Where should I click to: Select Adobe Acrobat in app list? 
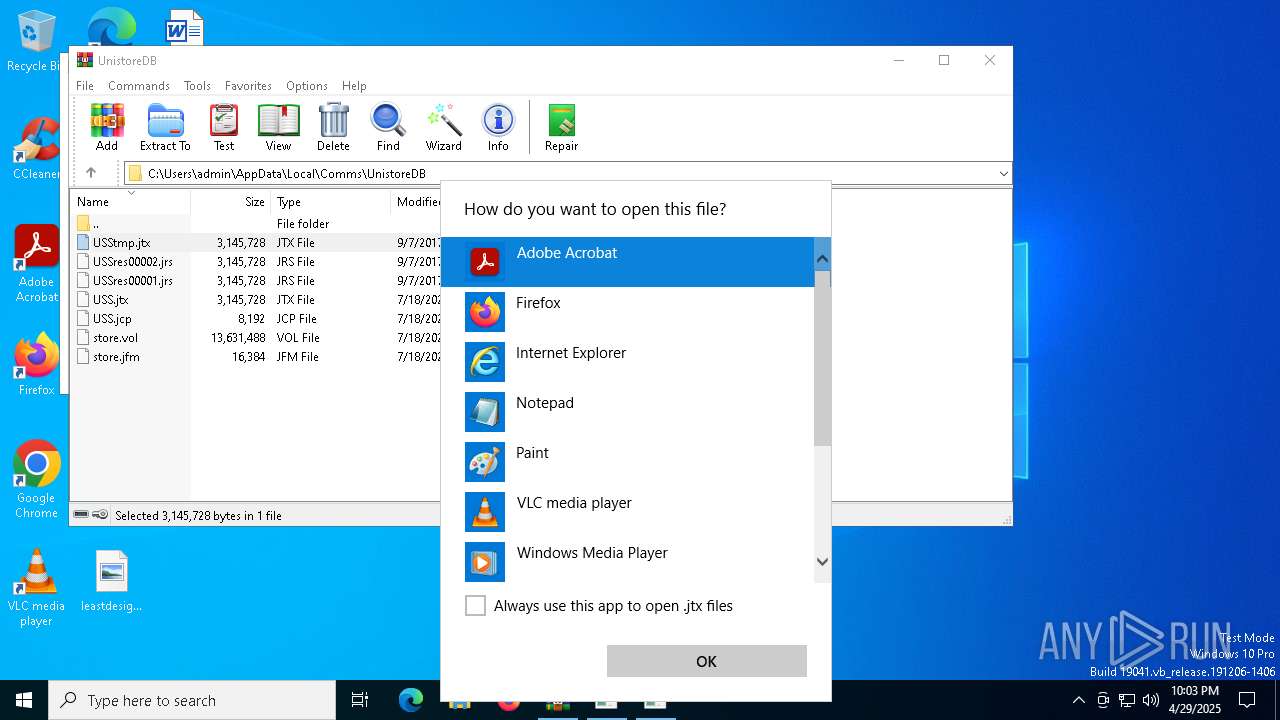(x=627, y=262)
